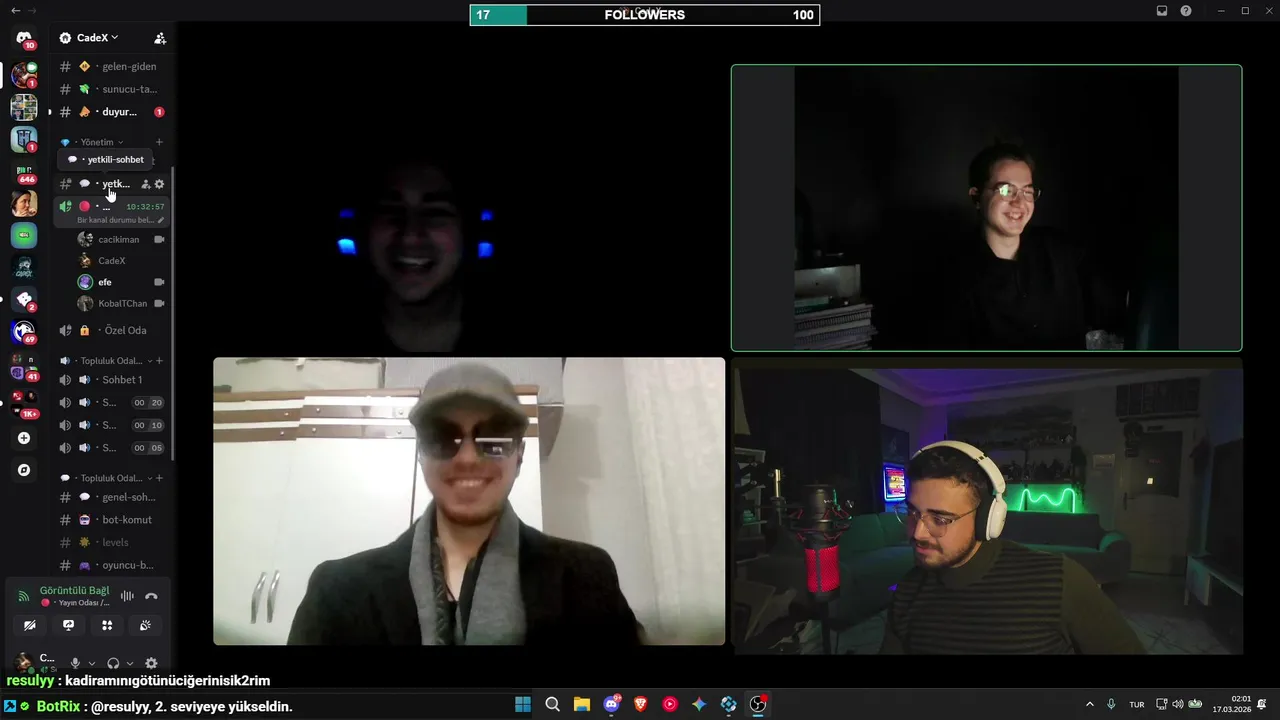The image size is (1280, 720).
Task: Select user KobalTChan in voice channel
Action: point(120,303)
